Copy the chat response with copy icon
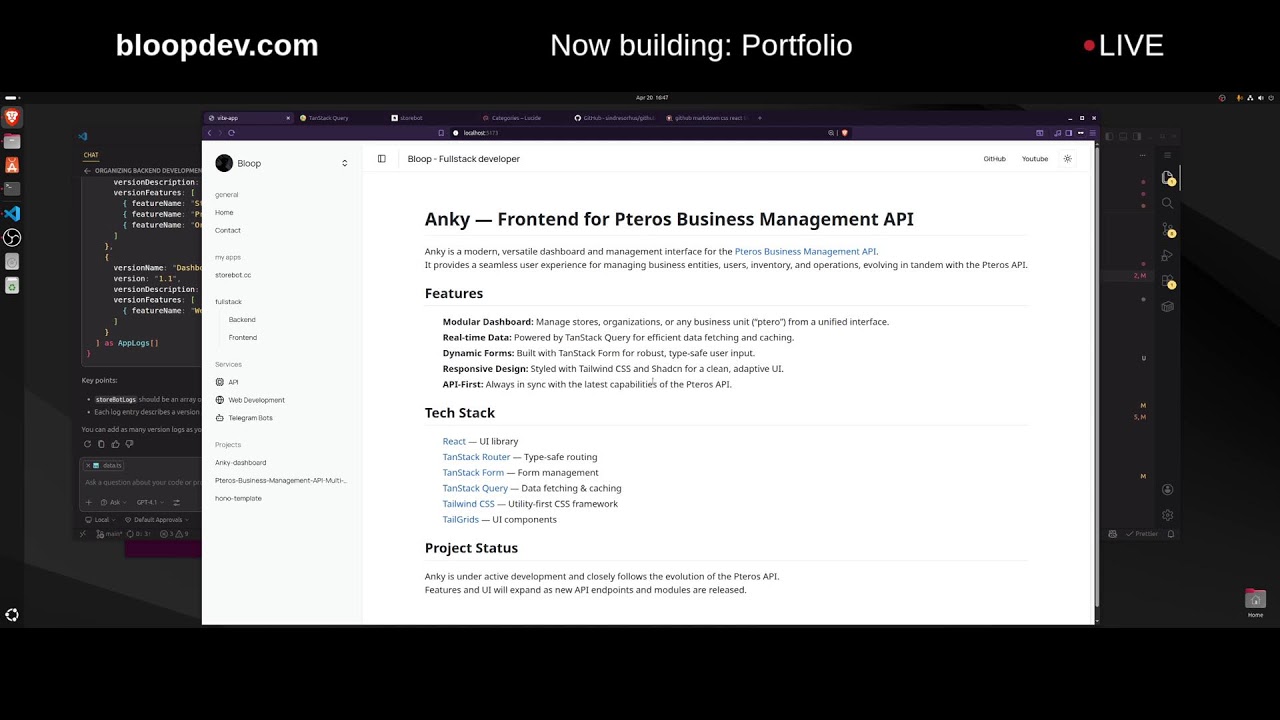The height and width of the screenshot is (720, 1280). tap(101, 444)
